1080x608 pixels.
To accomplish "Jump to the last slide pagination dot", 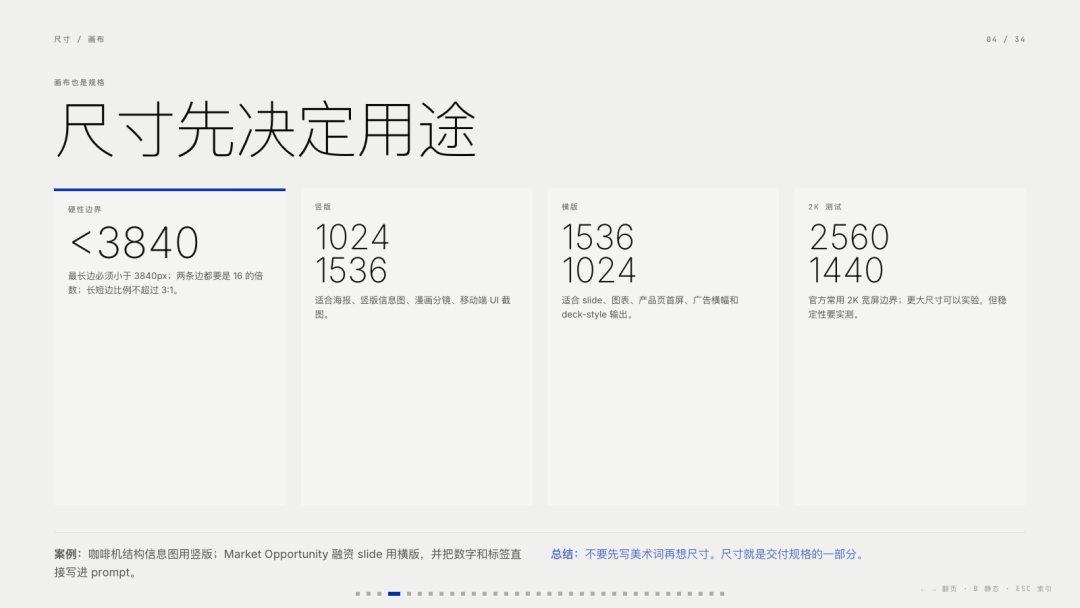I will (722, 594).
